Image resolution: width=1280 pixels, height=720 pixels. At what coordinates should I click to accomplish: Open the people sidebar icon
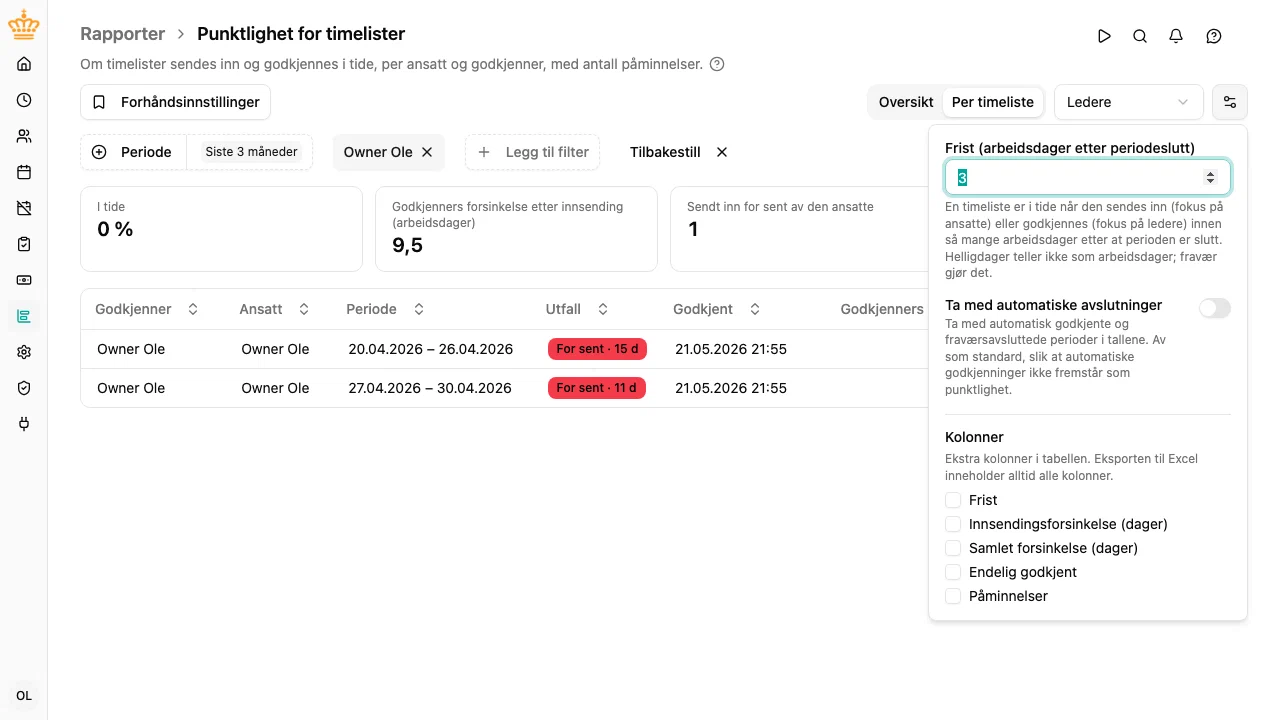(x=24, y=136)
